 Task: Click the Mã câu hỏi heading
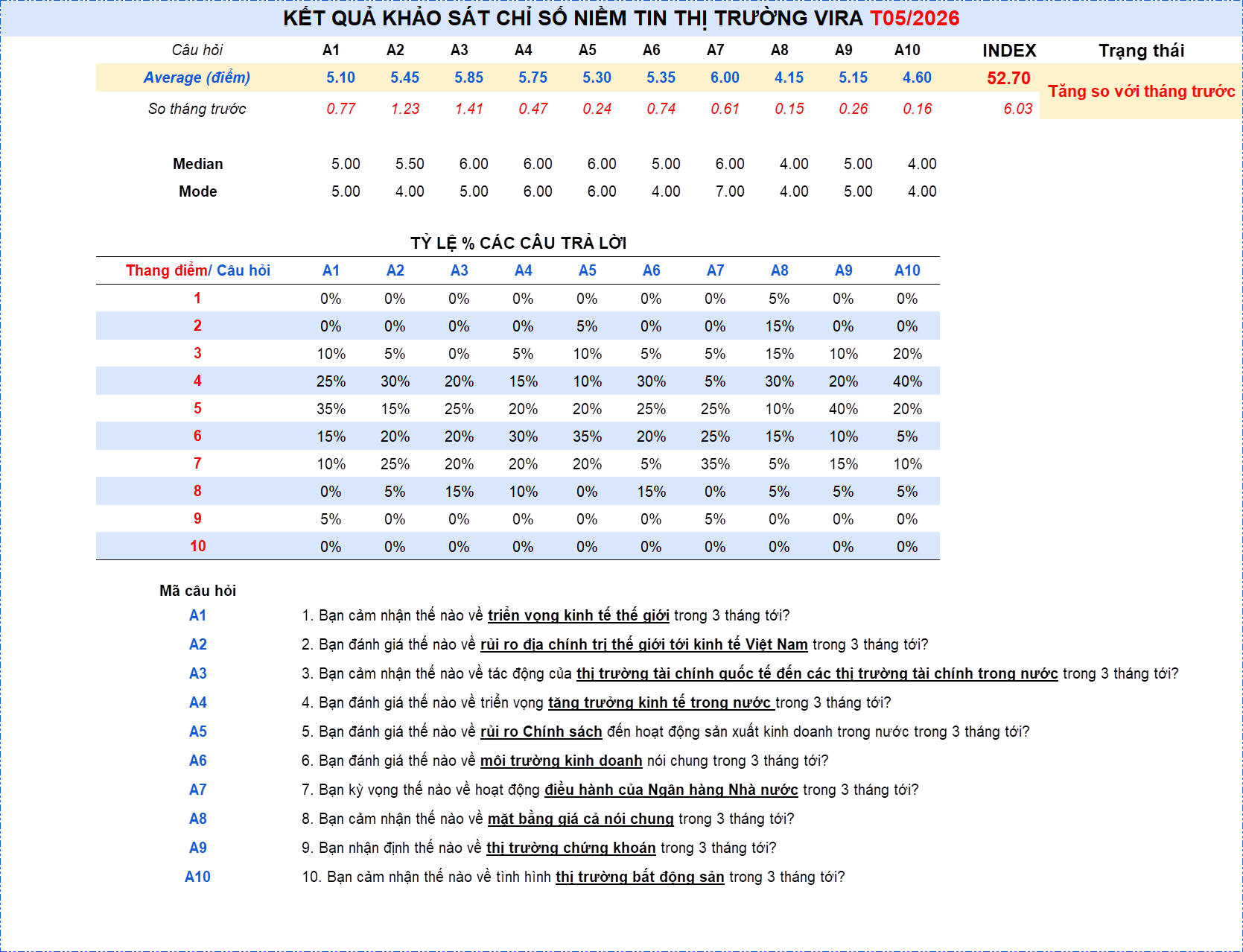[197, 591]
